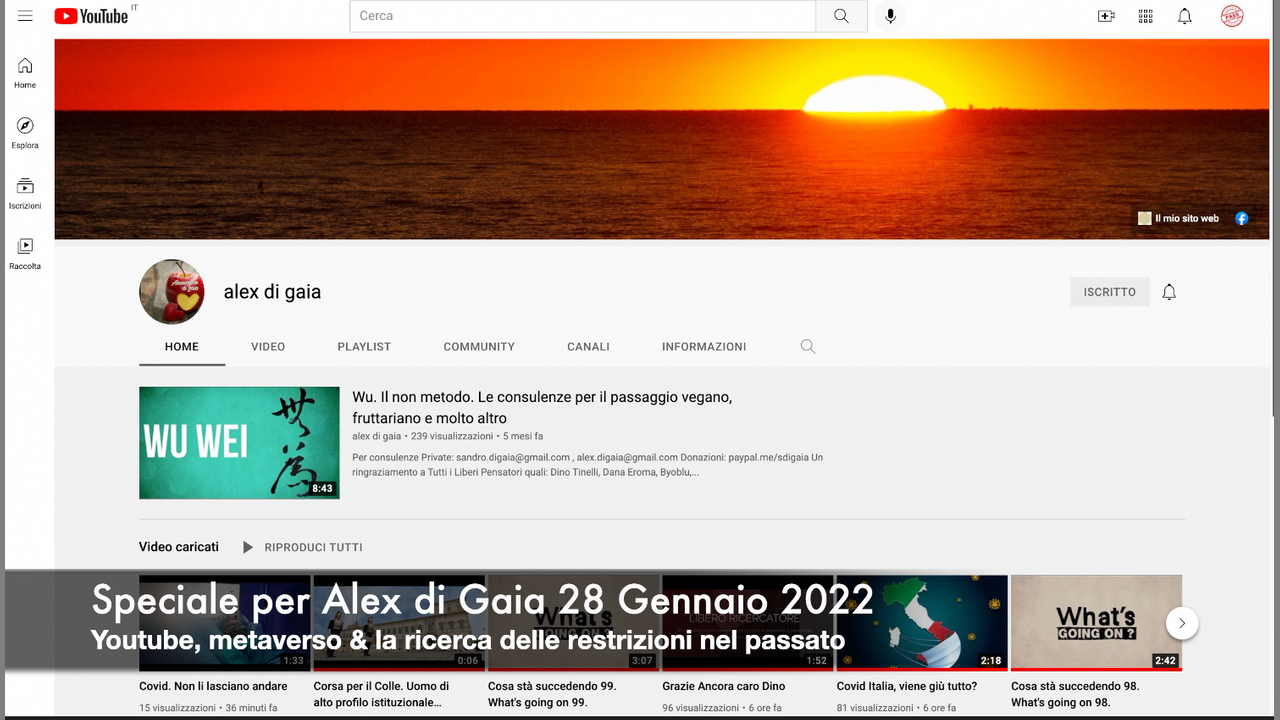The image size is (1280, 720).
Task: Open the account avatar menu
Action: click(1232, 16)
